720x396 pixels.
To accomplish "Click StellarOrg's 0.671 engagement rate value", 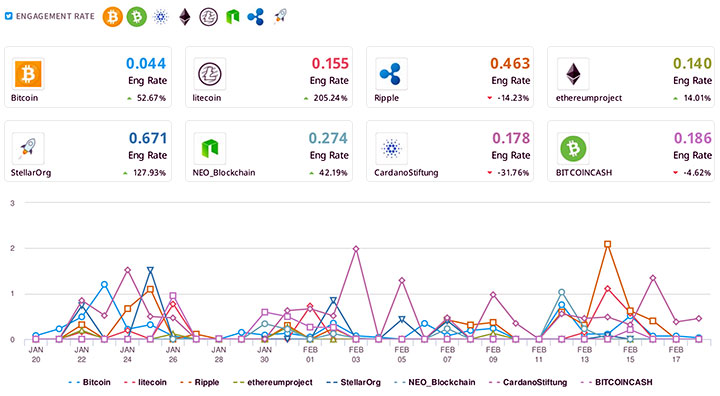I will (x=148, y=138).
